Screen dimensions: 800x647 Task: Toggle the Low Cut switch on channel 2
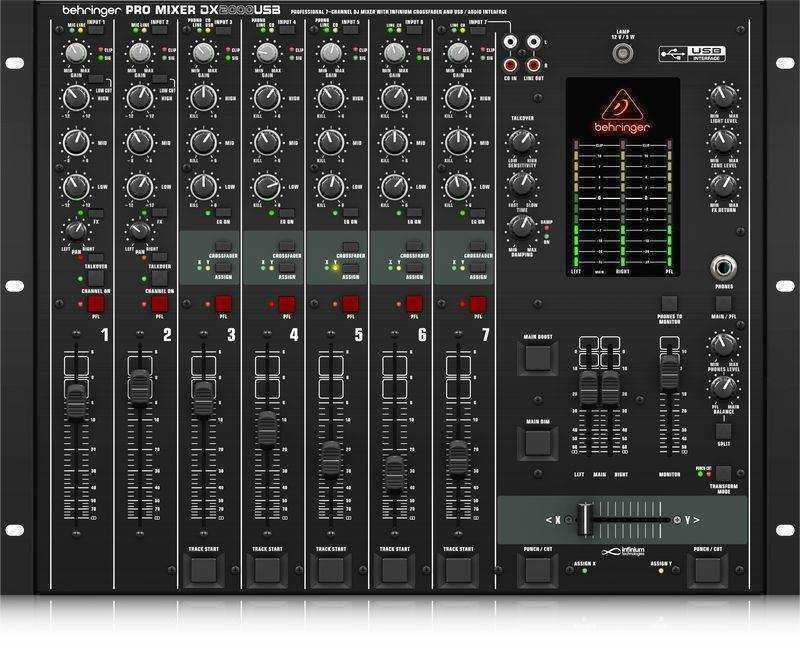[160, 79]
